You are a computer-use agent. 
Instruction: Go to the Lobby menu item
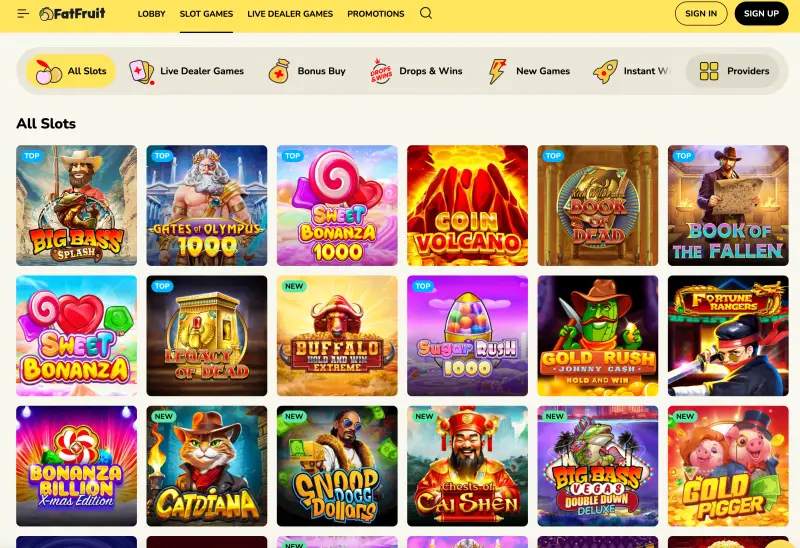pos(152,14)
